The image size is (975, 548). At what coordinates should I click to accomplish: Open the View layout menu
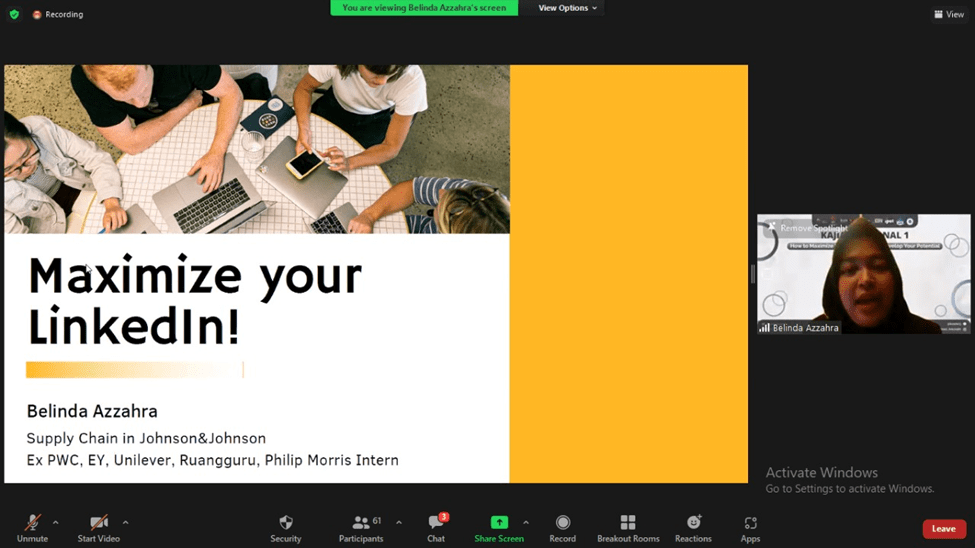(949, 14)
